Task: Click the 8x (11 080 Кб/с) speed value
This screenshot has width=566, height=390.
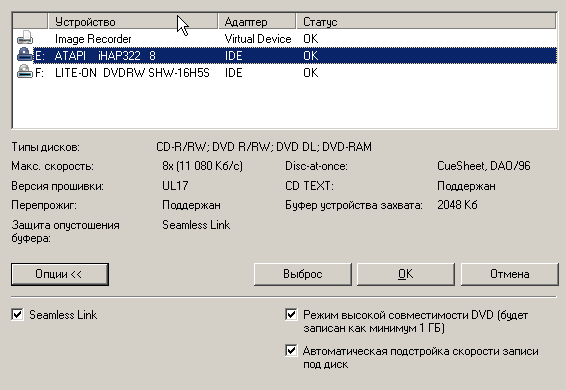Action: coord(203,166)
